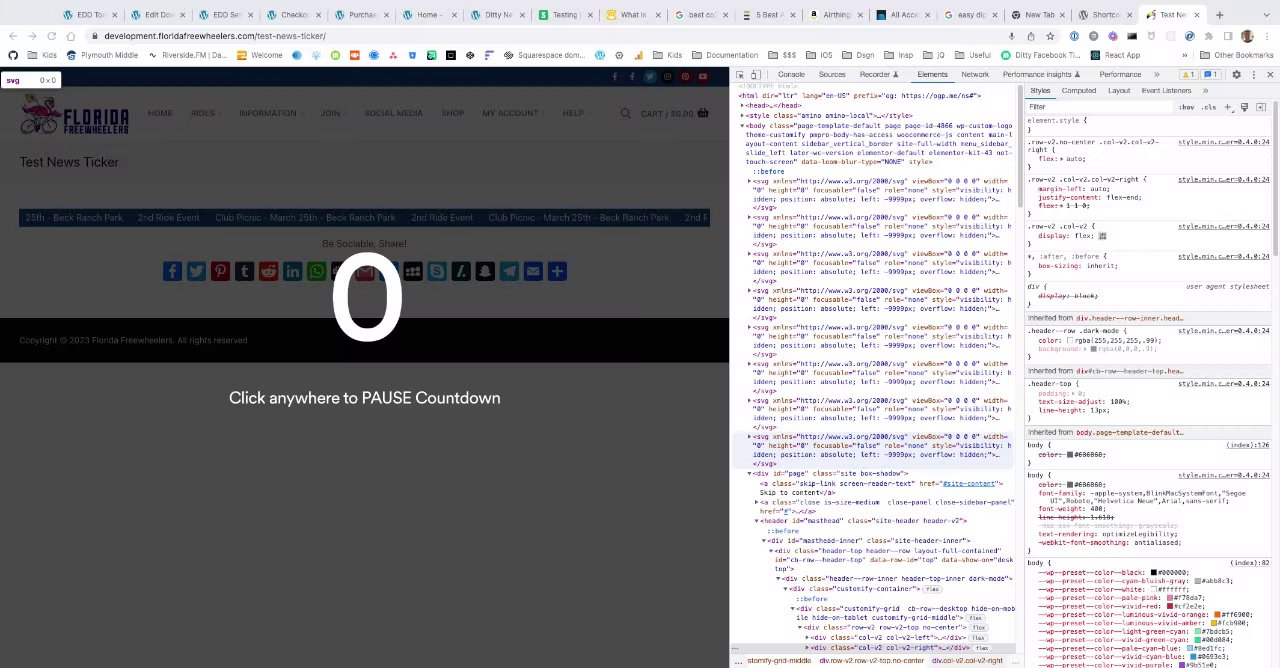
Task: Toggle the :hov element state panel
Action: coord(1186,107)
